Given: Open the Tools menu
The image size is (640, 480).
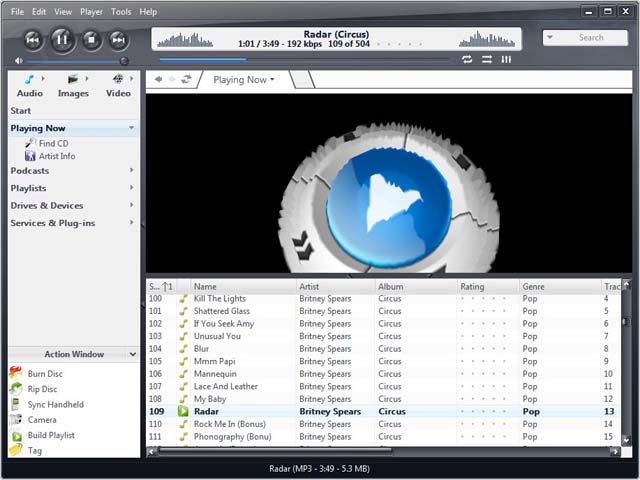Looking at the screenshot, I should pos(121,12).
